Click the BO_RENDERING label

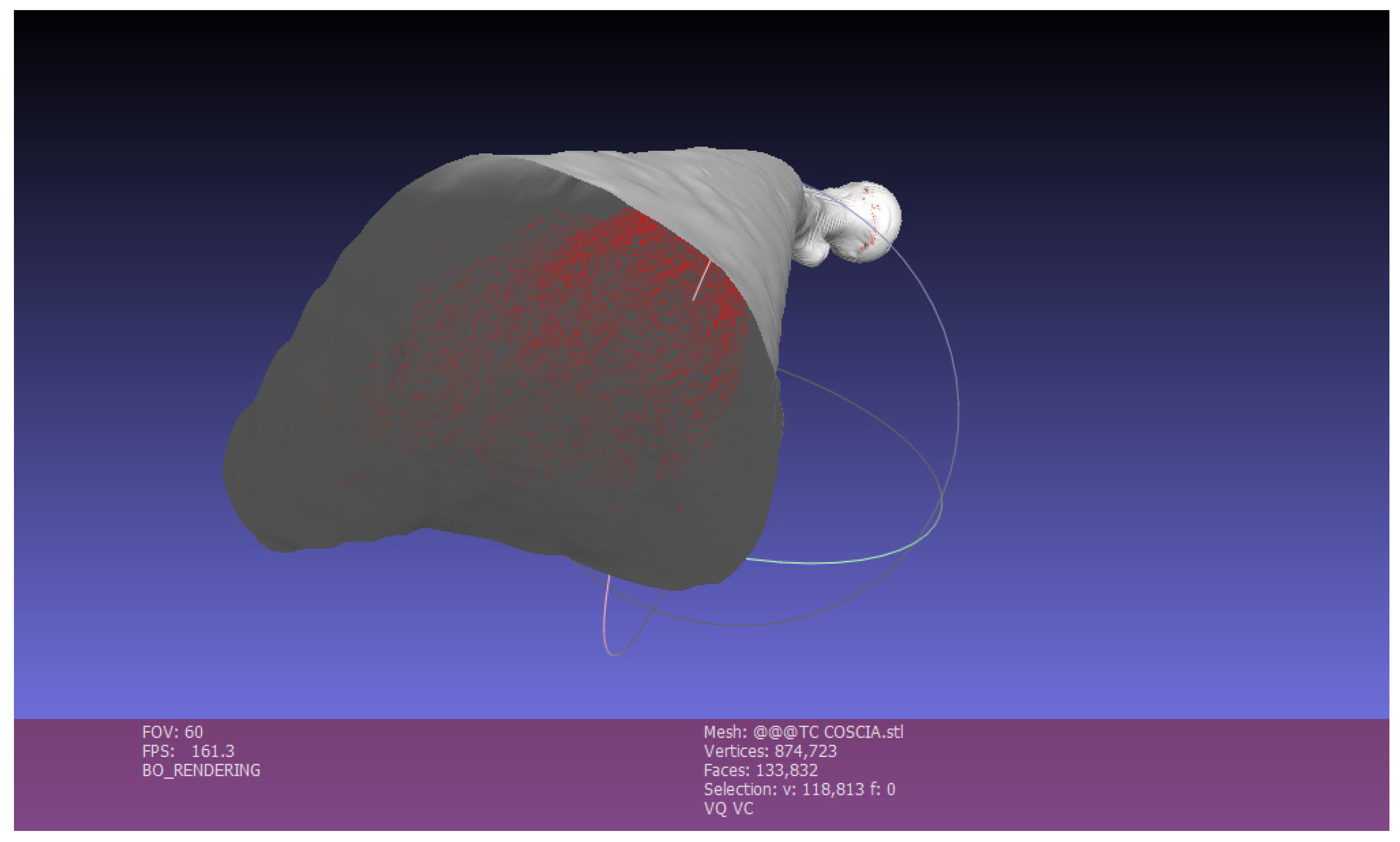coord(201,770)
